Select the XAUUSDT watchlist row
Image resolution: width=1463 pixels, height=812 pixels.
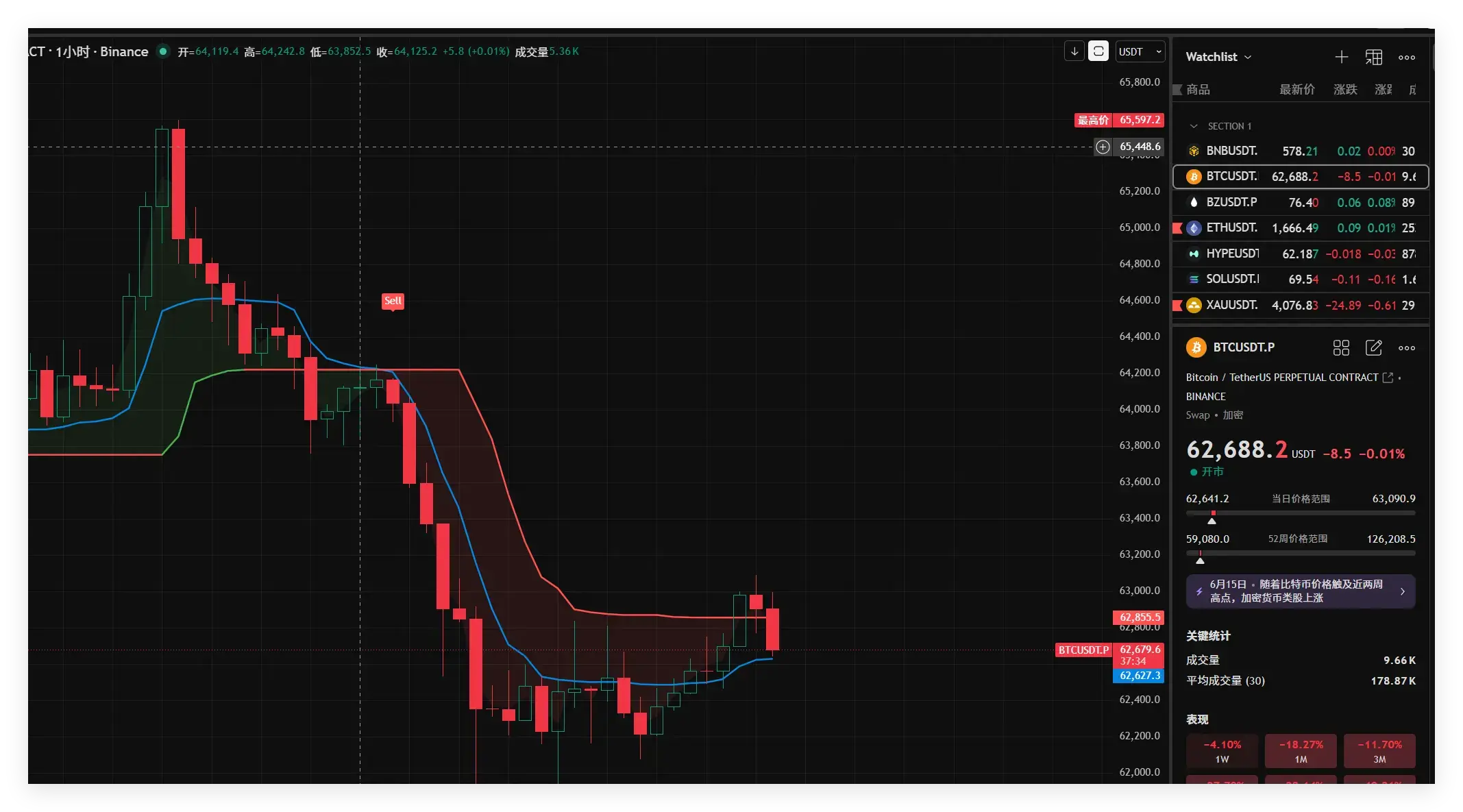coord(1301,305)
